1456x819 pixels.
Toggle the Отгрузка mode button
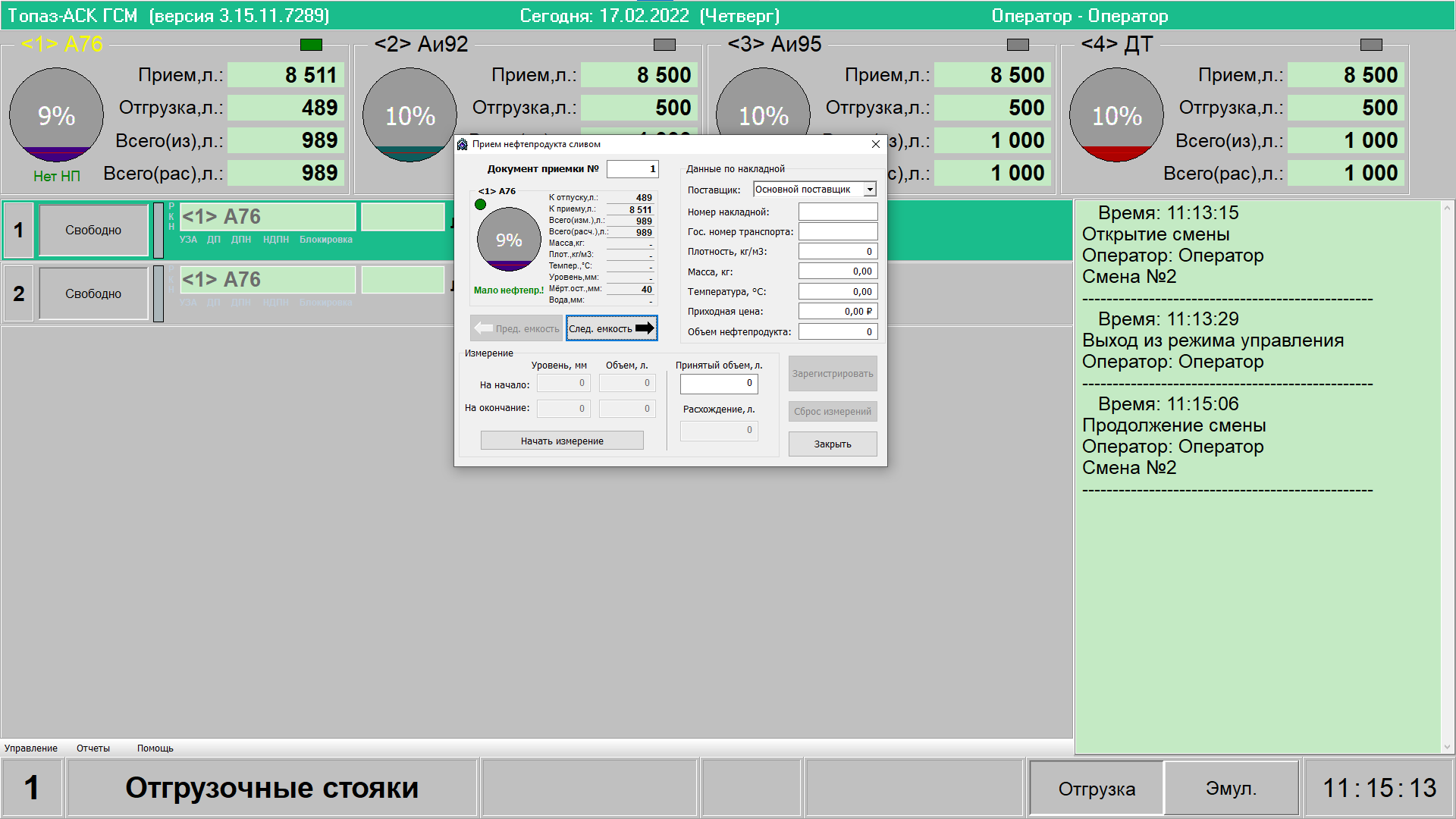click(x=1097, y=789)
